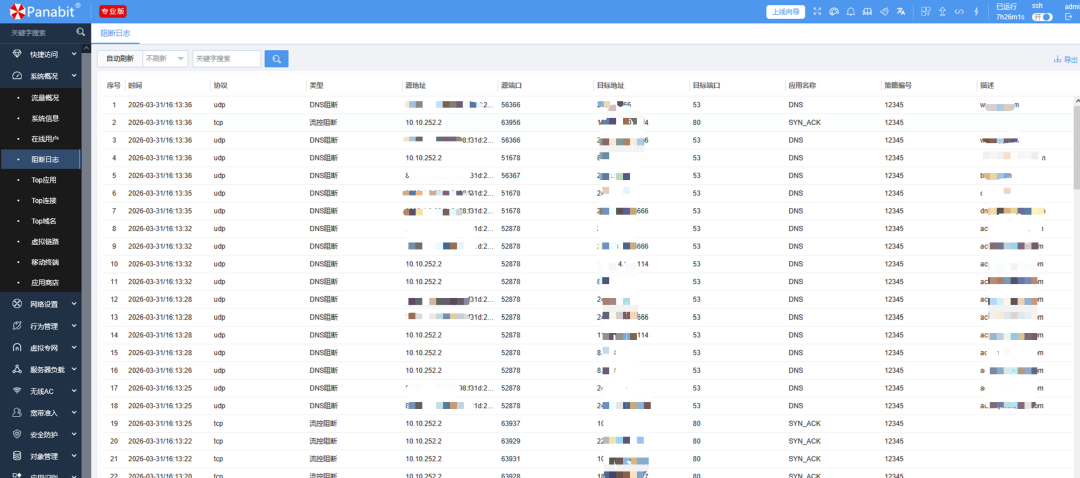Click the 策略编号 column header
1080x478 pixels.
pos(898,85)
